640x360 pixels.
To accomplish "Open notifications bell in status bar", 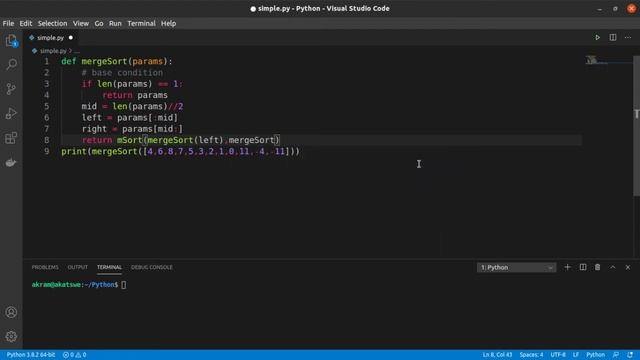I will [630, 355].
